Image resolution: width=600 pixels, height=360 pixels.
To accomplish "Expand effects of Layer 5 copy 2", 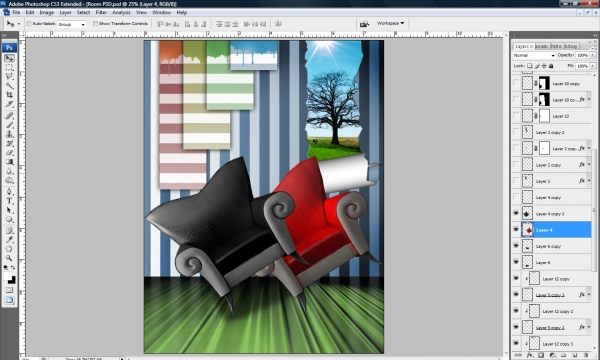I will pyautogui.click(x=589, y=327).
